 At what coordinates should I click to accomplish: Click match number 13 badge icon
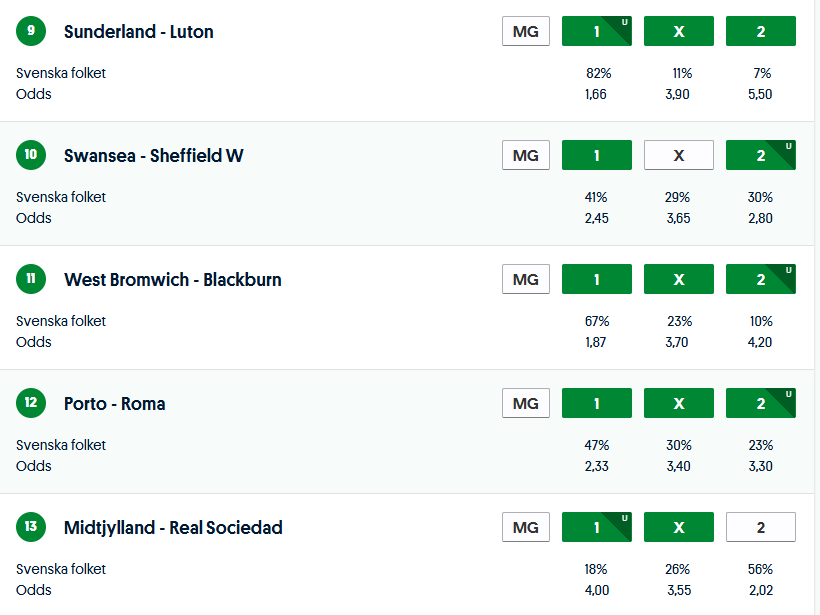31,527
